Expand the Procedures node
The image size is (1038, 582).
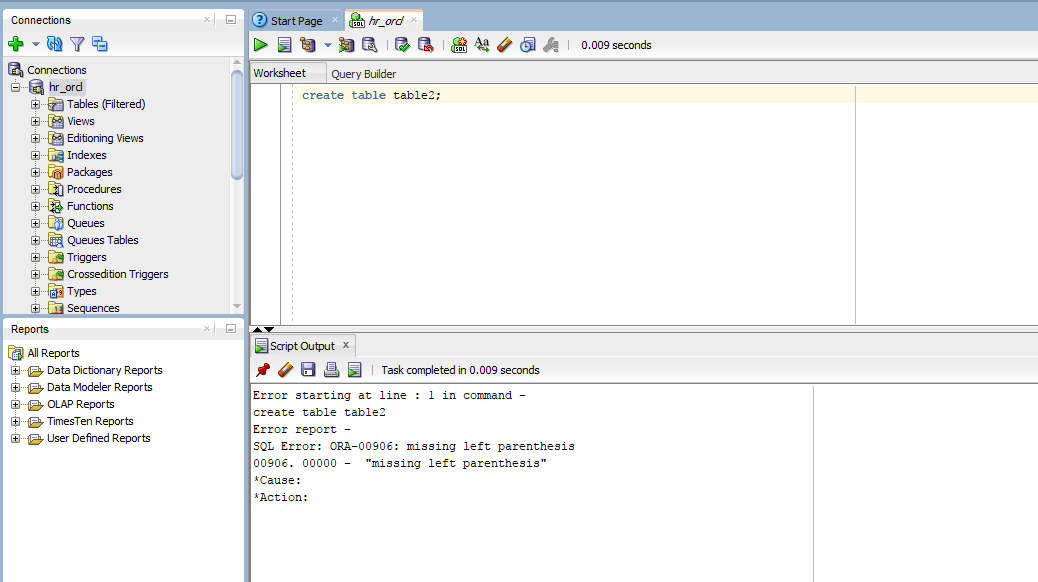[36, 189]
